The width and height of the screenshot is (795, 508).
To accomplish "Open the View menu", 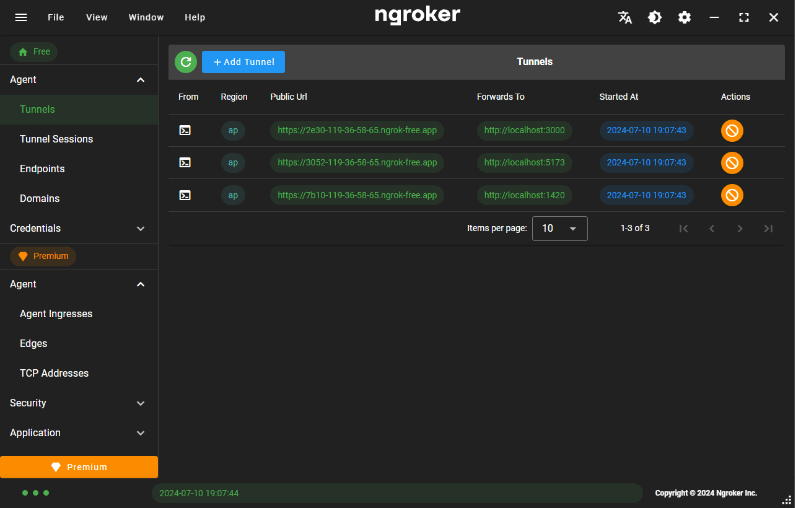I will click(96, 17).
